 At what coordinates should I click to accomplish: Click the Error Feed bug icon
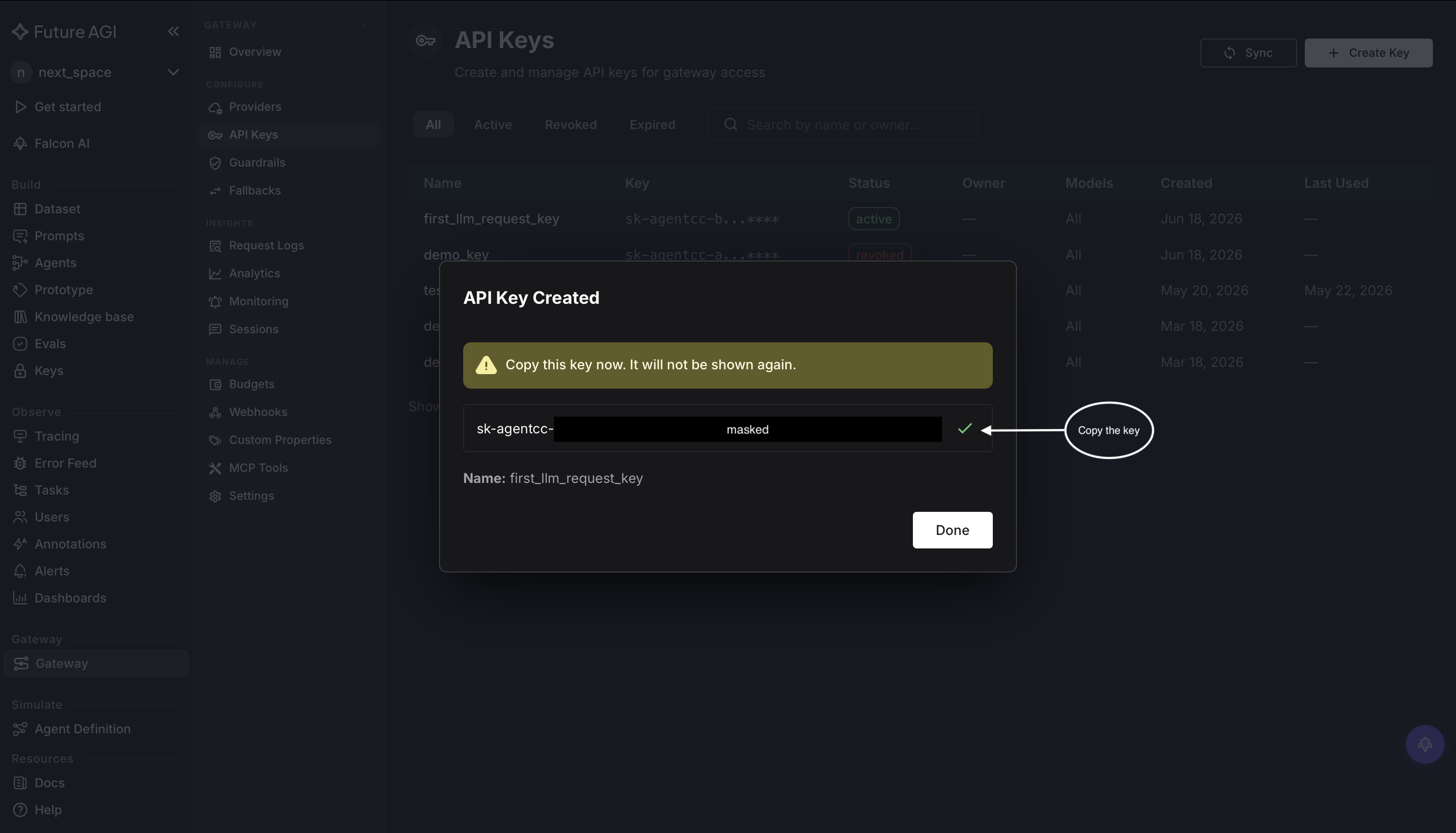coord(20,463)
